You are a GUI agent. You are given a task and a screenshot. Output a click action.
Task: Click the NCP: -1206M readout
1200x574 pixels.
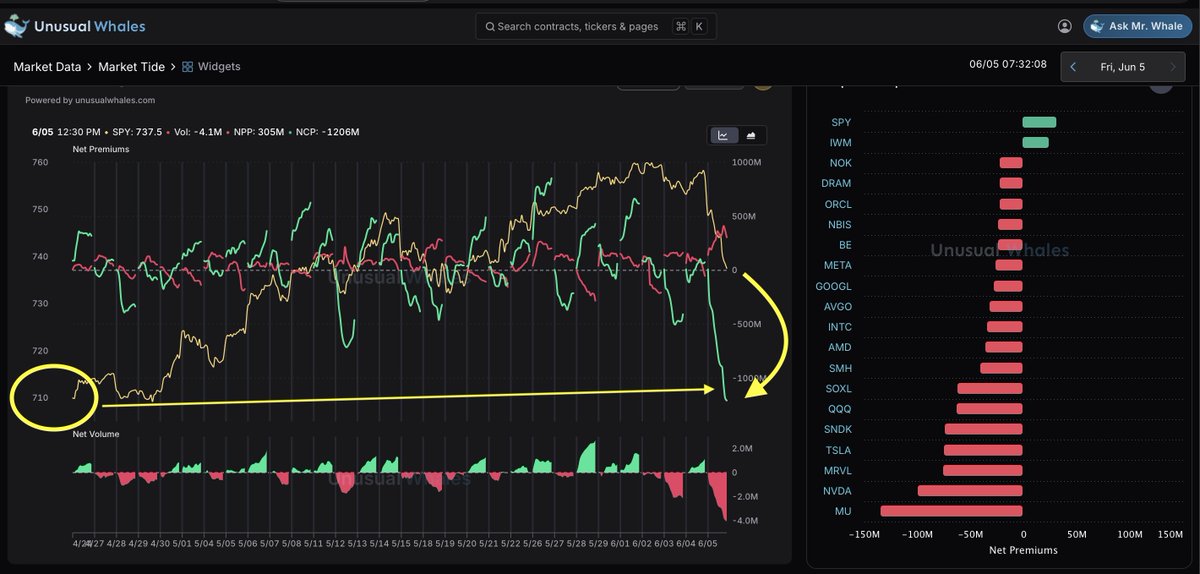click(x=329, y=132)
